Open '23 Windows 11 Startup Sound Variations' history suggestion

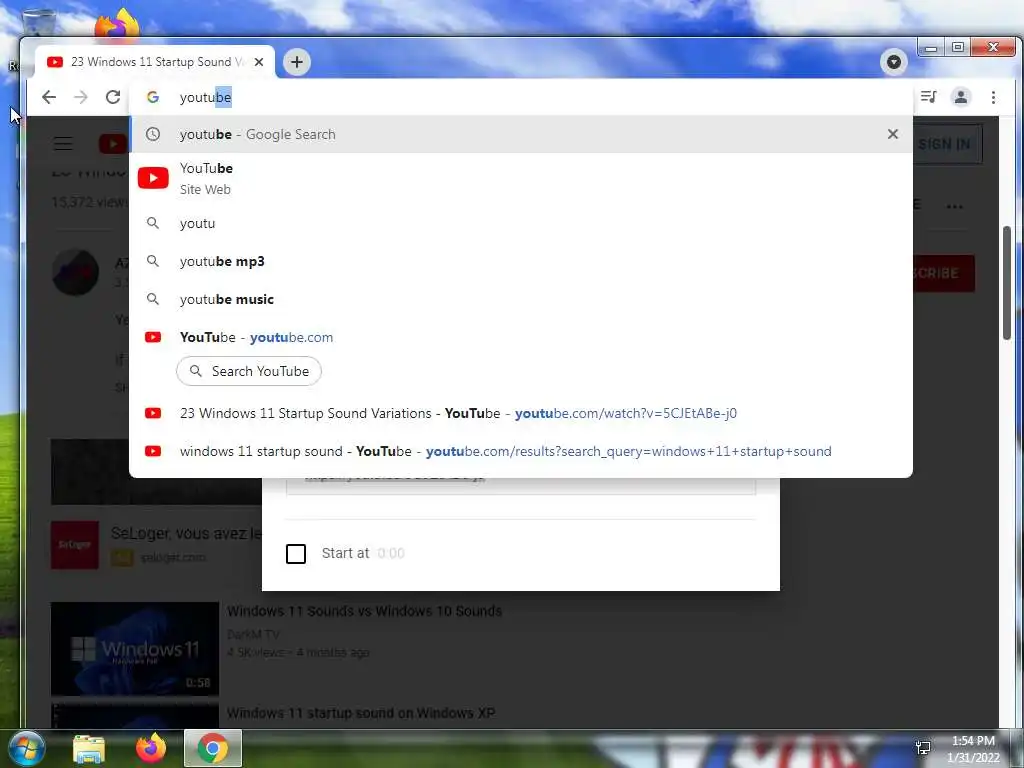520,413
